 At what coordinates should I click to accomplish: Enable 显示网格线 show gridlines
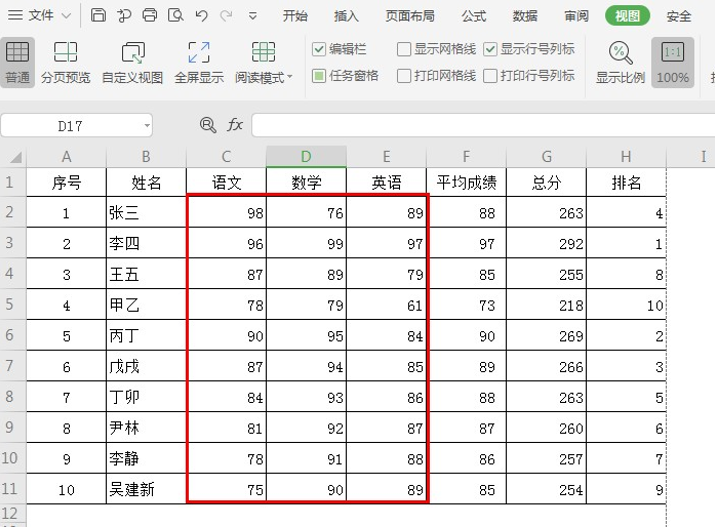[x=404, y=49]
